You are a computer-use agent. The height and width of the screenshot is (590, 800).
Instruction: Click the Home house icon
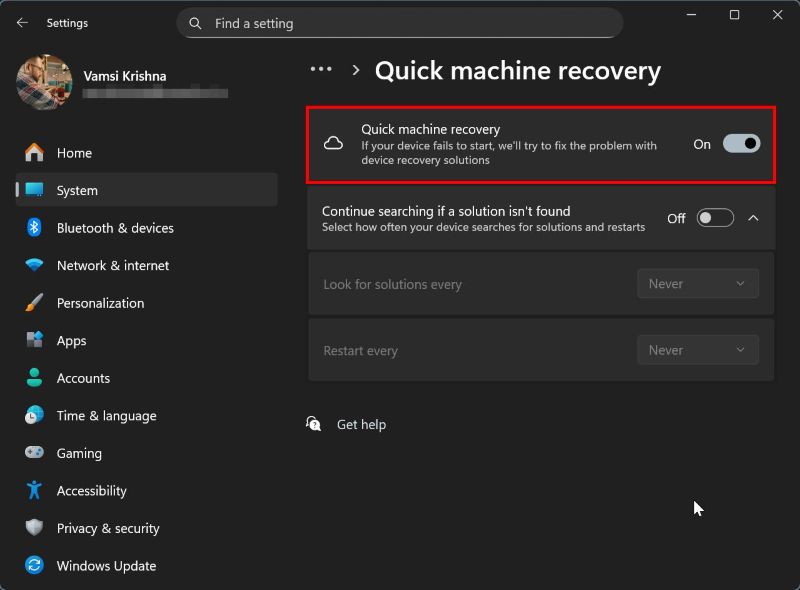point(35,153)
